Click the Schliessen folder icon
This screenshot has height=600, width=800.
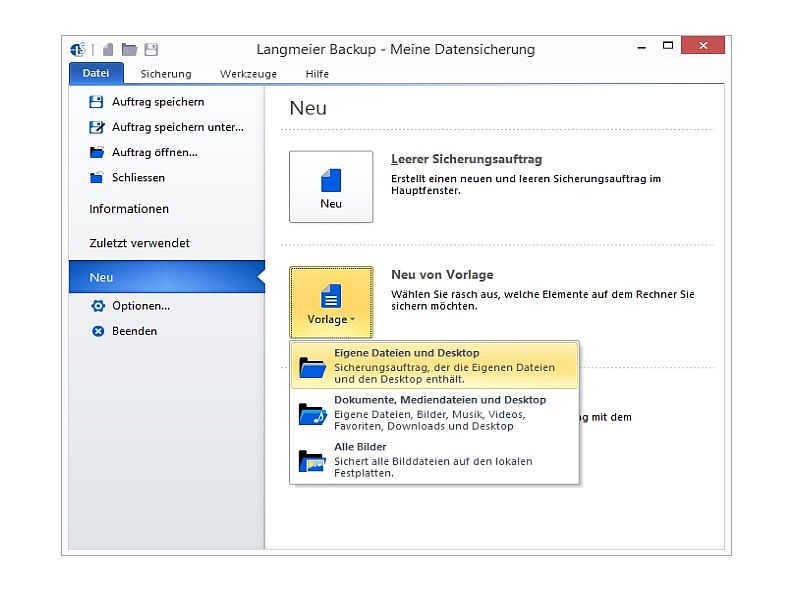click(x=96, y=178)
